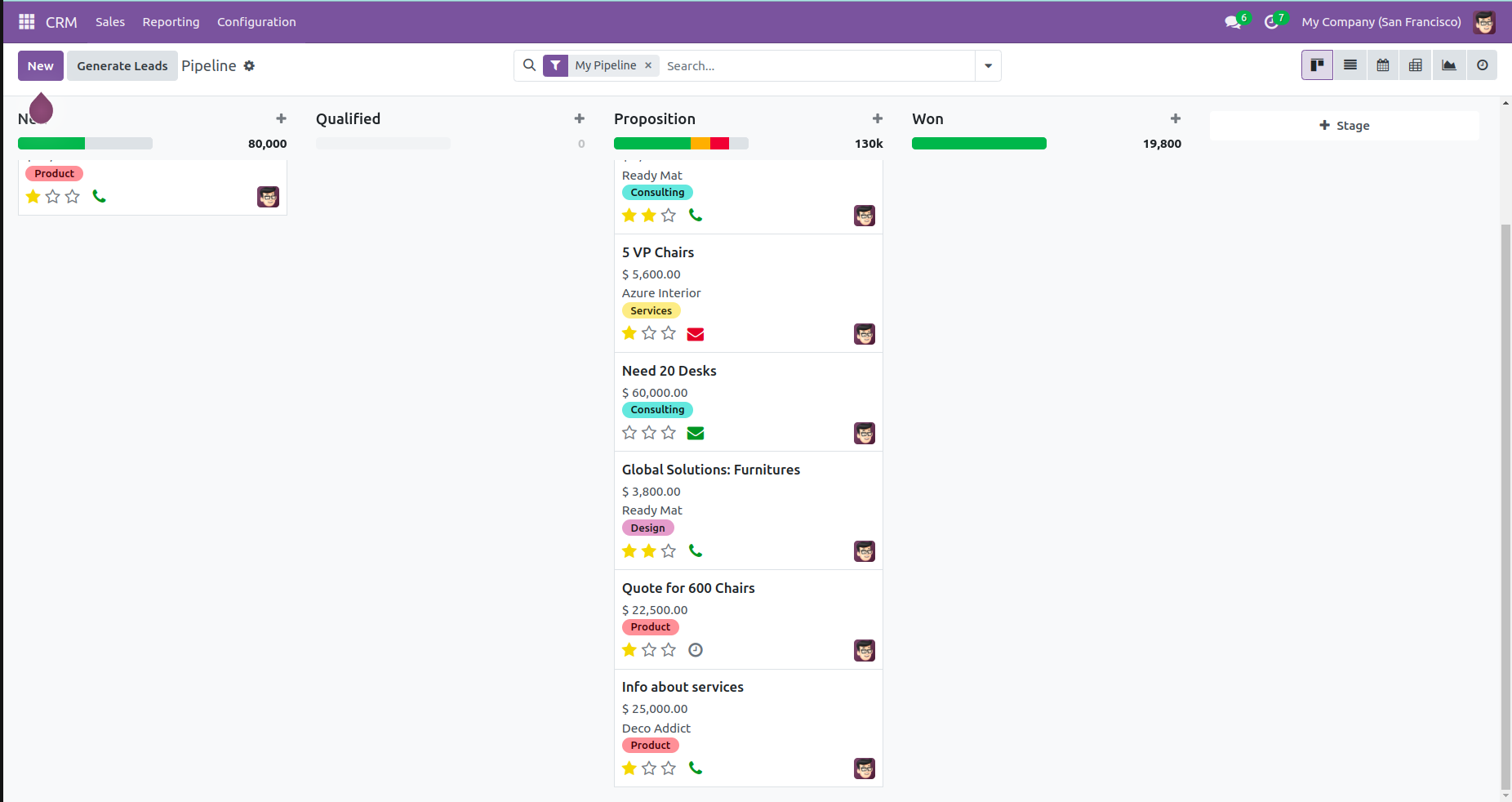Open the activities clock icon in navbar
The width and height of the screenshot is (1512, 802).
[1271, 22]
